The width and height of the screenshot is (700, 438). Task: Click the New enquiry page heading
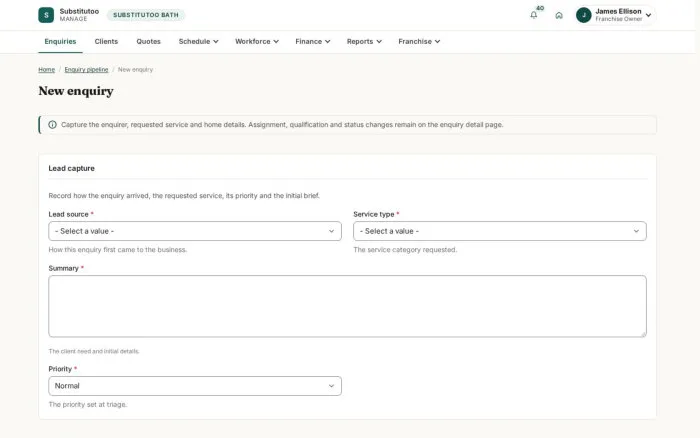click(76, 91)
